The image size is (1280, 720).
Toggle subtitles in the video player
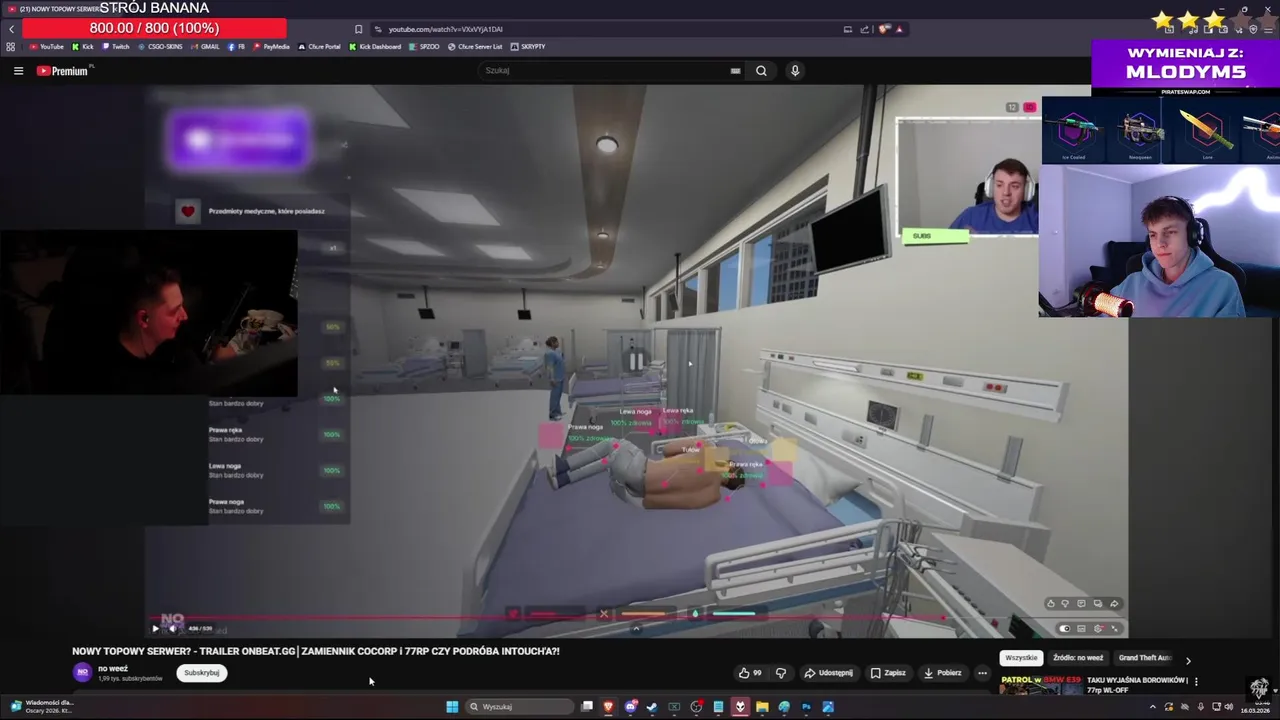click(x=1081, y=628)
